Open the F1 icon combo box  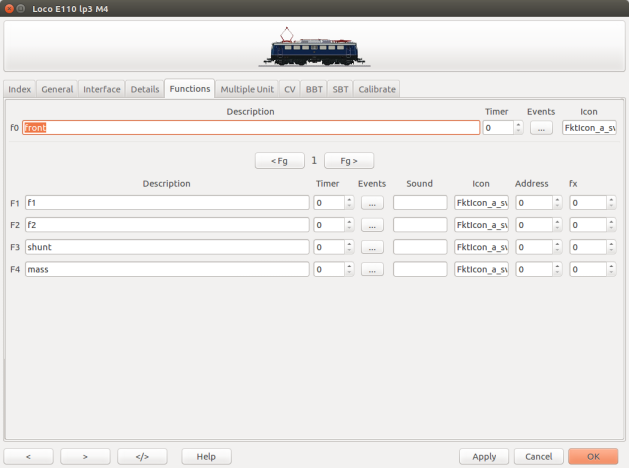coord(481,203)
